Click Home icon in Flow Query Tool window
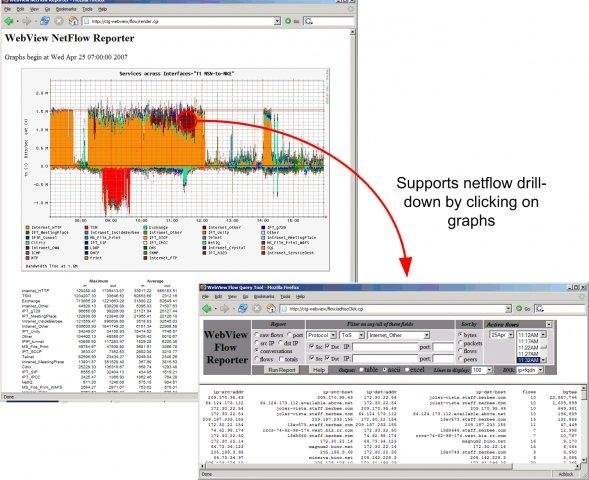589x480 pixels. coord(271,309)
